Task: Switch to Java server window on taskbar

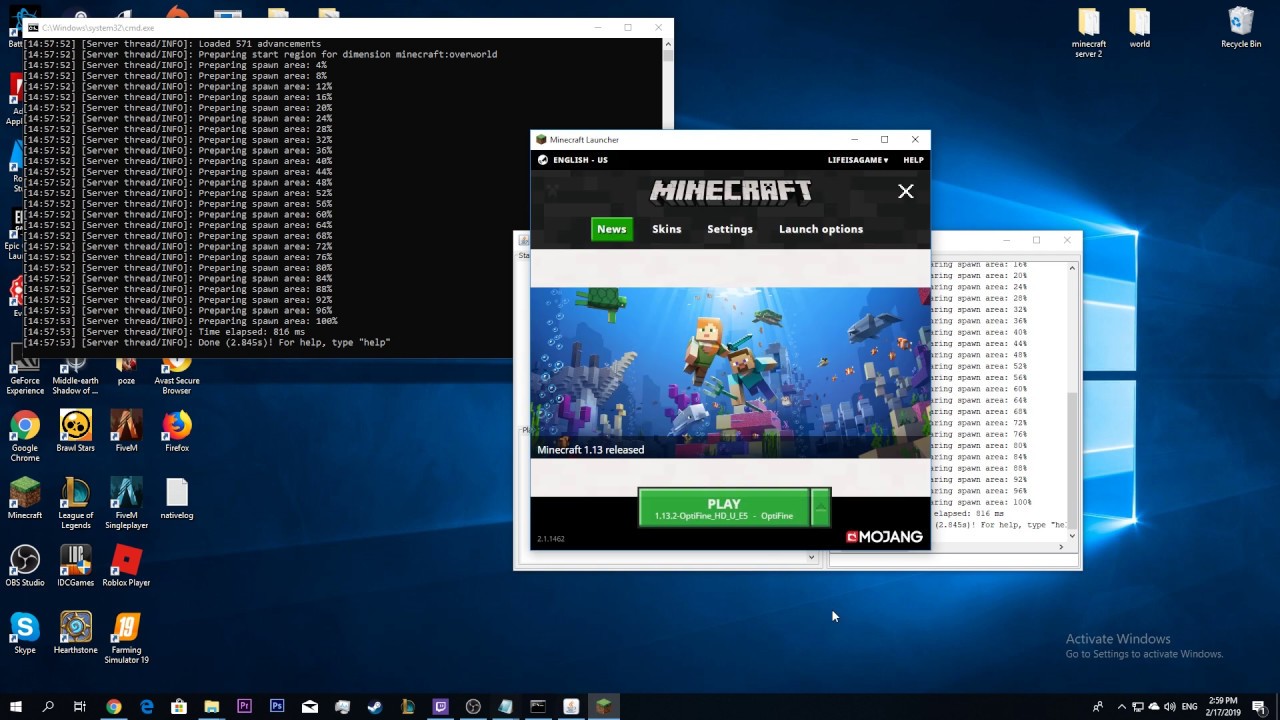Action: (571, 706)
